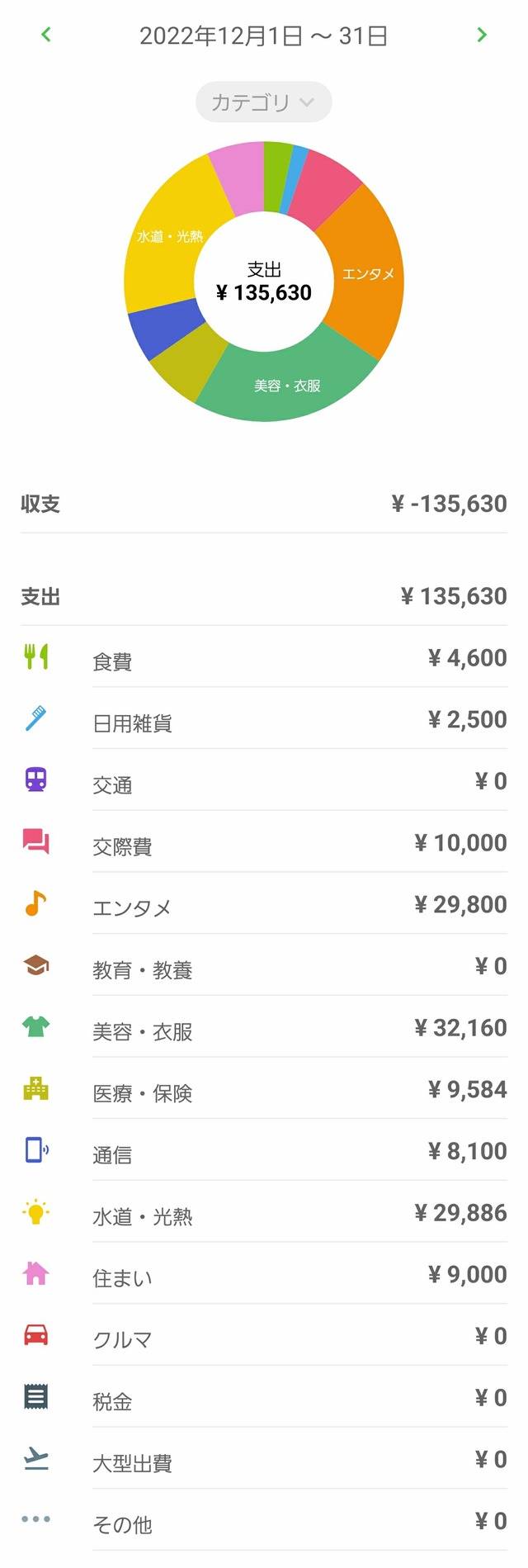
Task: Tap the chat bubble 交際費 icon
Action: coord(36,841)
